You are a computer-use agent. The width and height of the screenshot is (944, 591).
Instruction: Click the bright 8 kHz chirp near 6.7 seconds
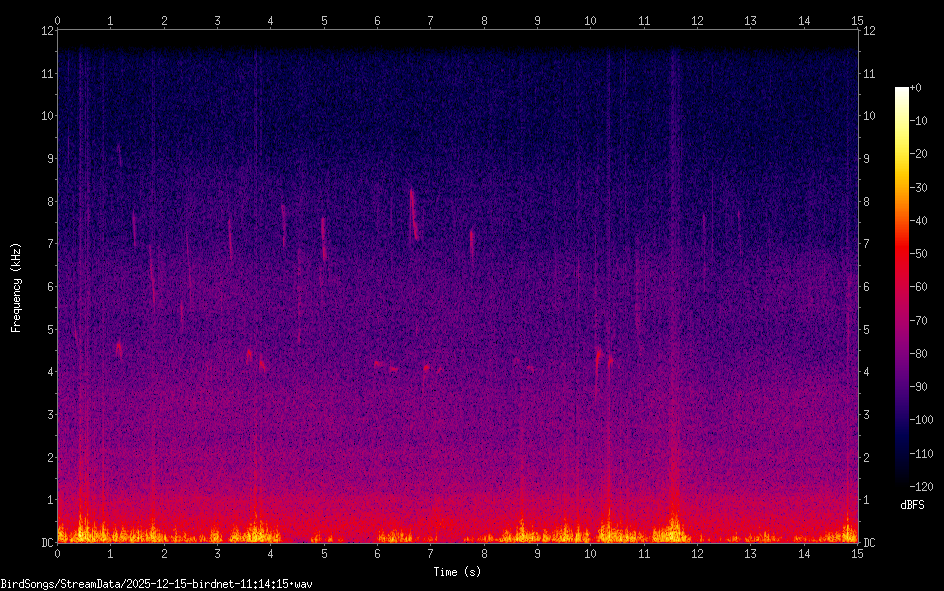(x=413, y=212)
